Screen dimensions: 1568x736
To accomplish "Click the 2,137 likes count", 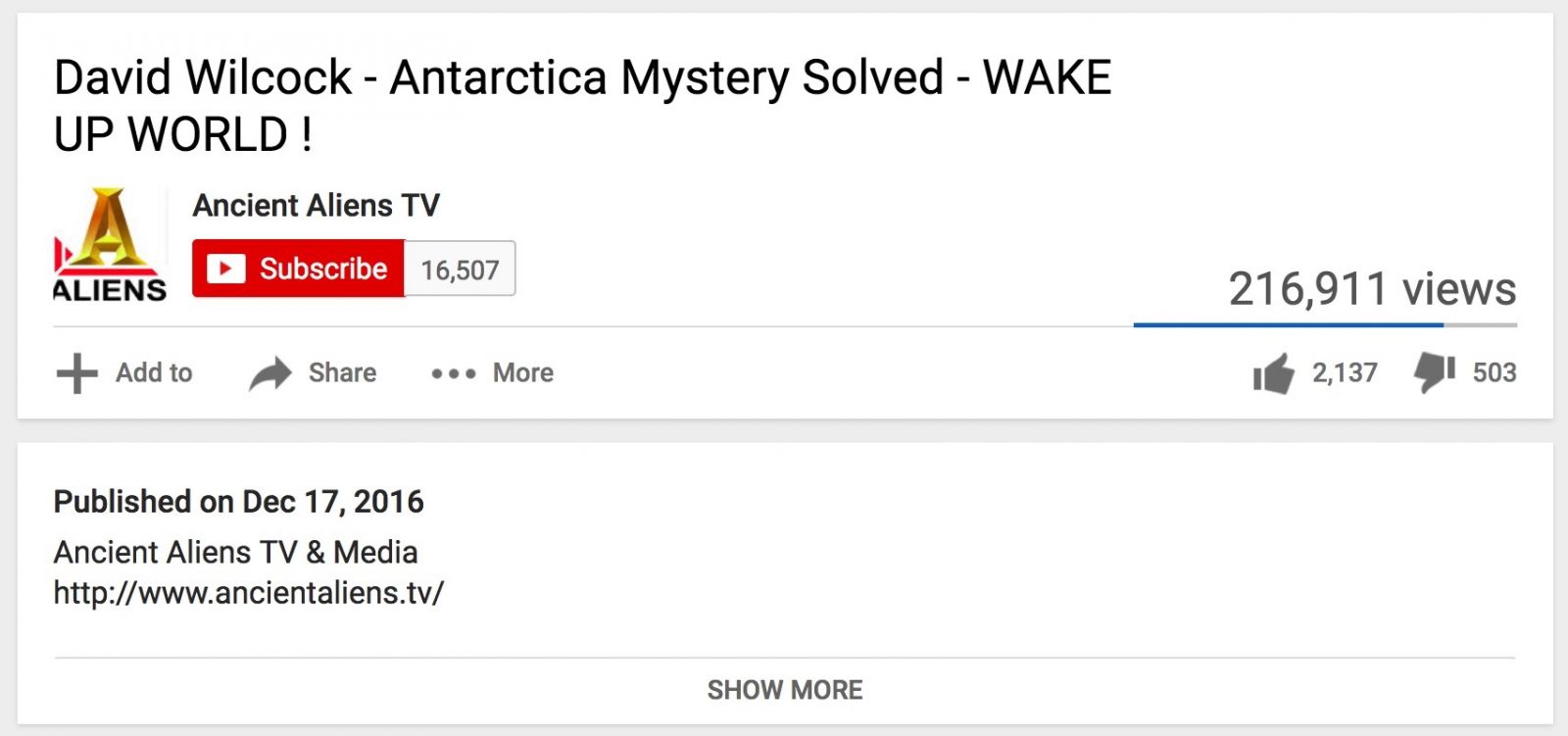I will click(x=1345, y=372).
